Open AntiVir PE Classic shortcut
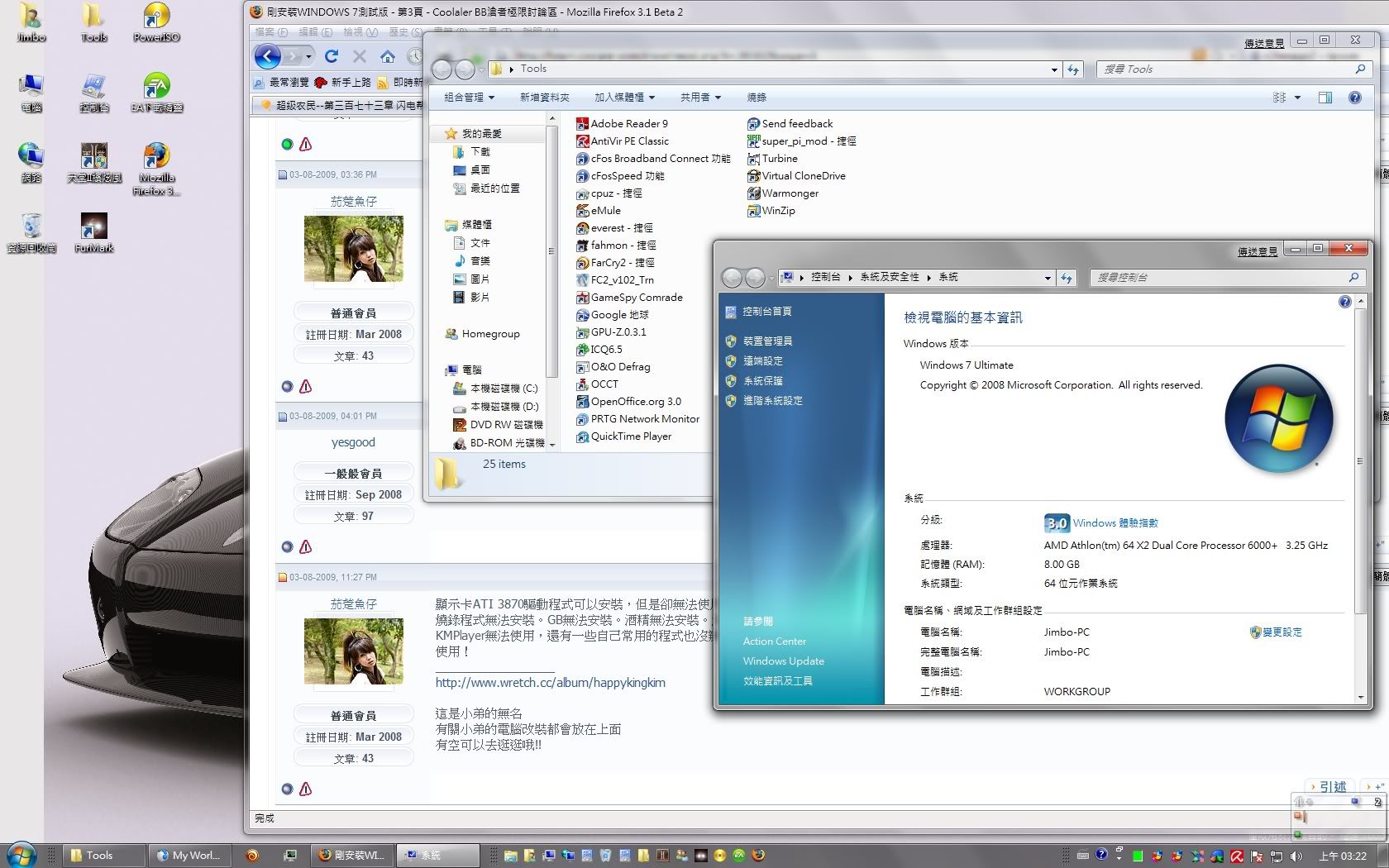1389x868 pixels. pos(623,141)
